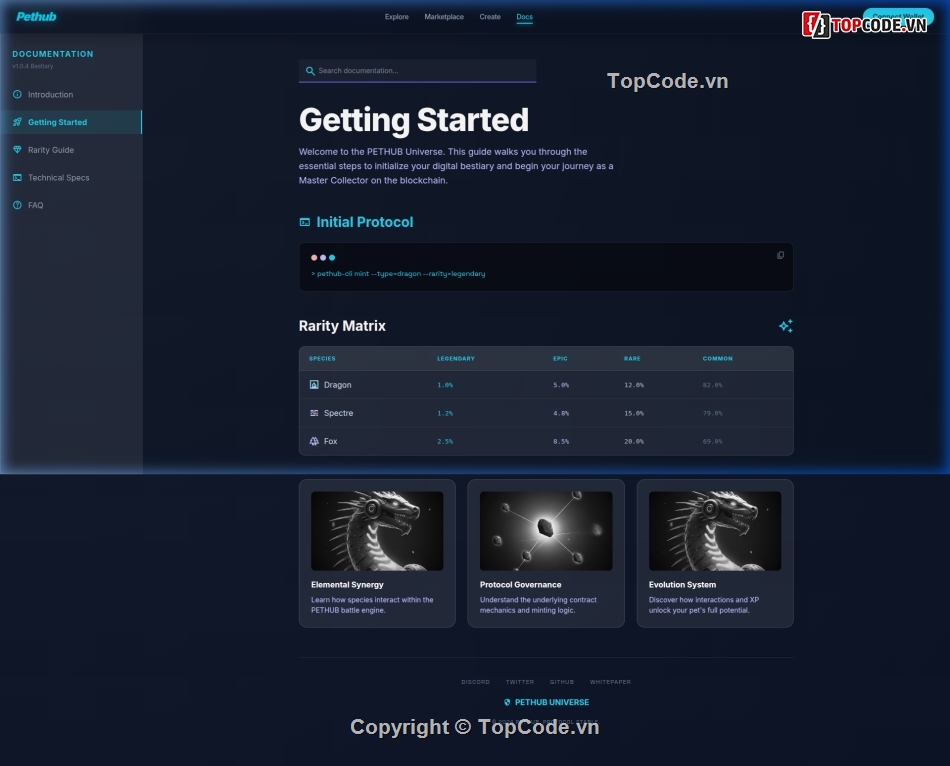Screen dimensions: 950x766
Task: Click the LEGENDARY column header
Action: click(x=456, y=359)
